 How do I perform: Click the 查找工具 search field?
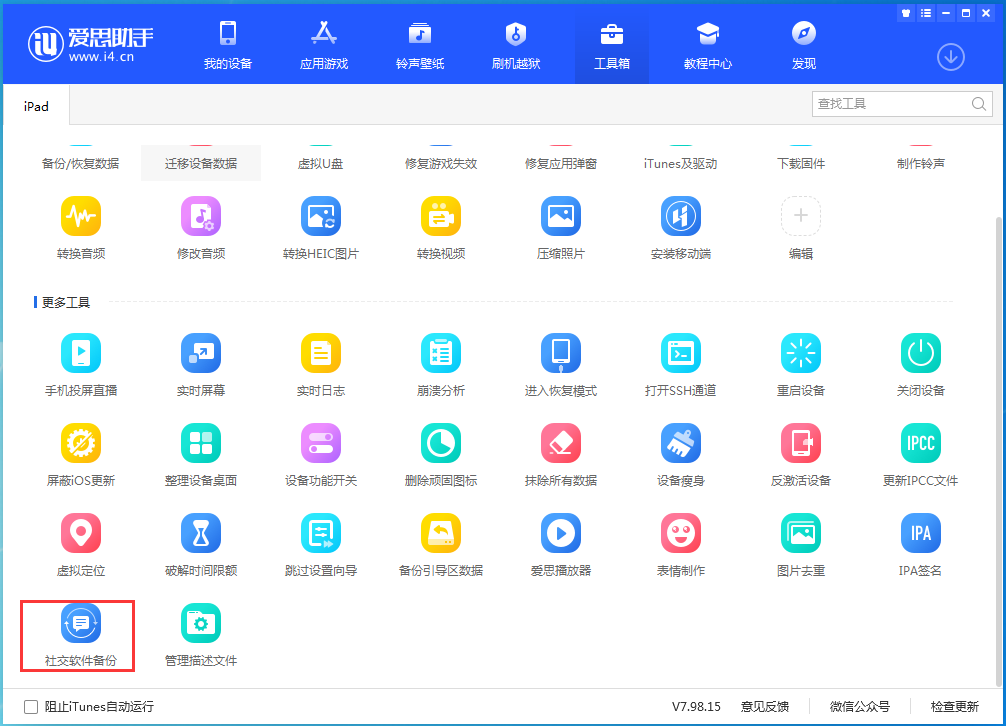coord(890,103)
